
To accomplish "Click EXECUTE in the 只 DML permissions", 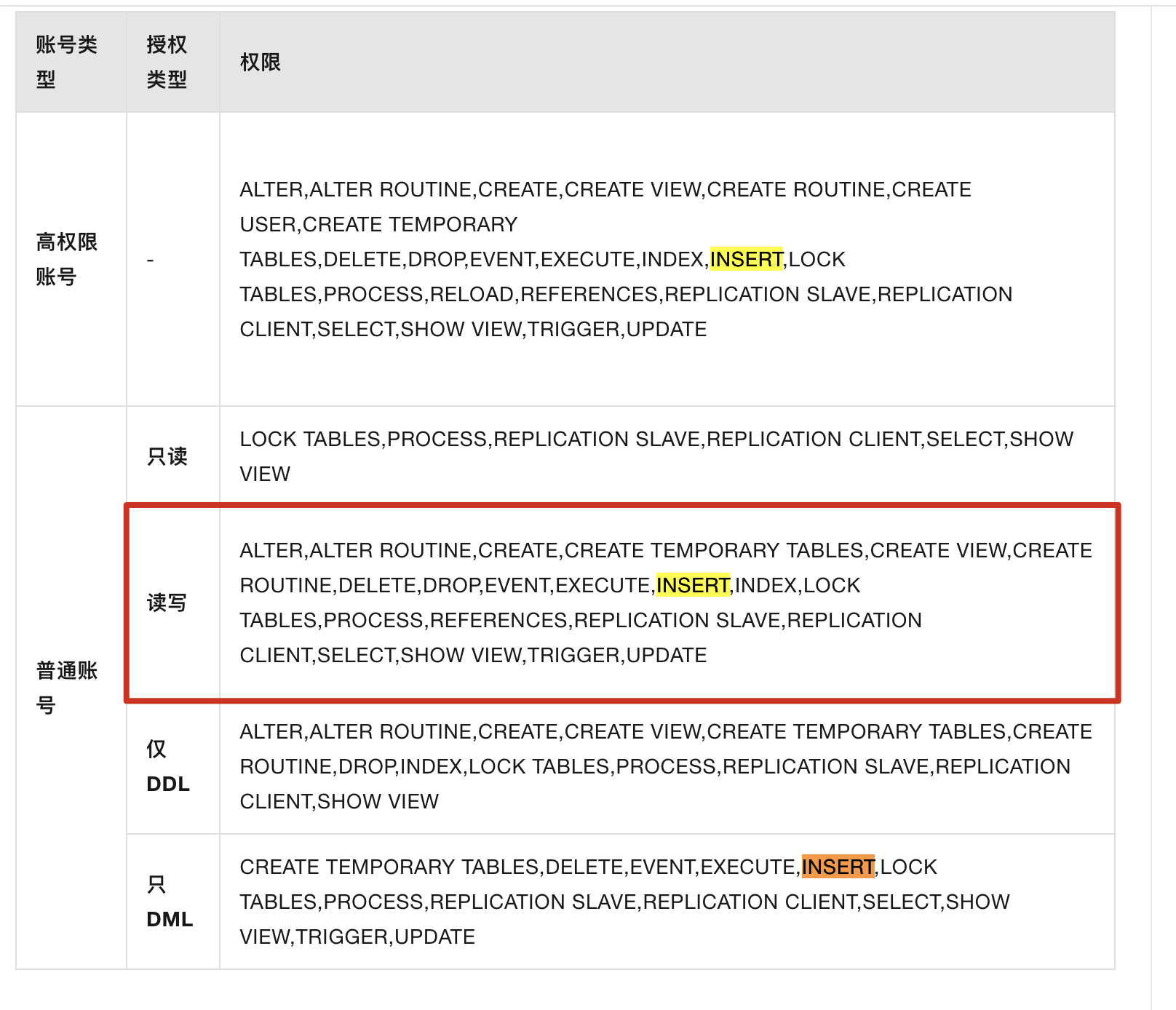I will (x=747, y=867).
